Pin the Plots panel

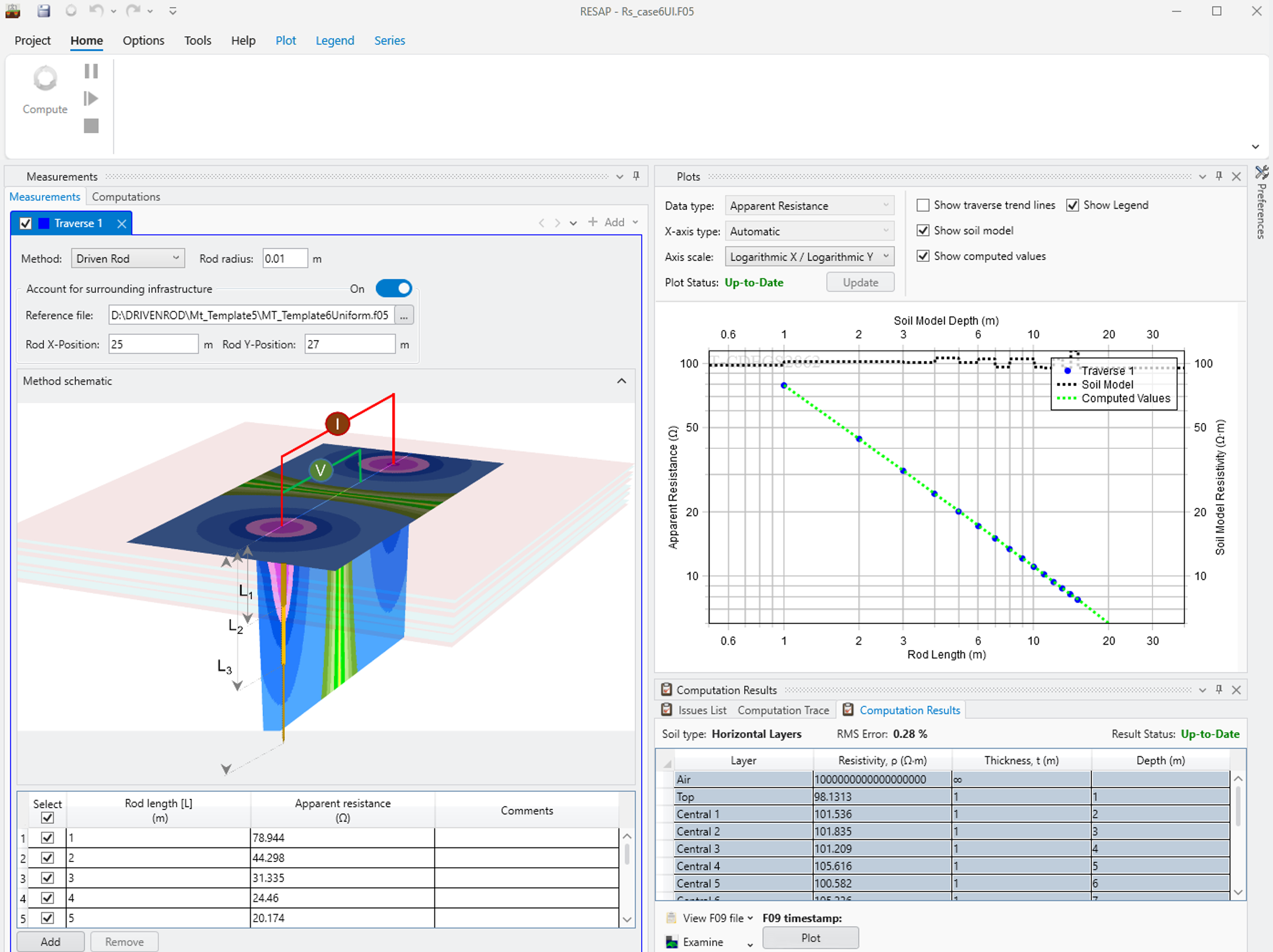coord(1219,176)
